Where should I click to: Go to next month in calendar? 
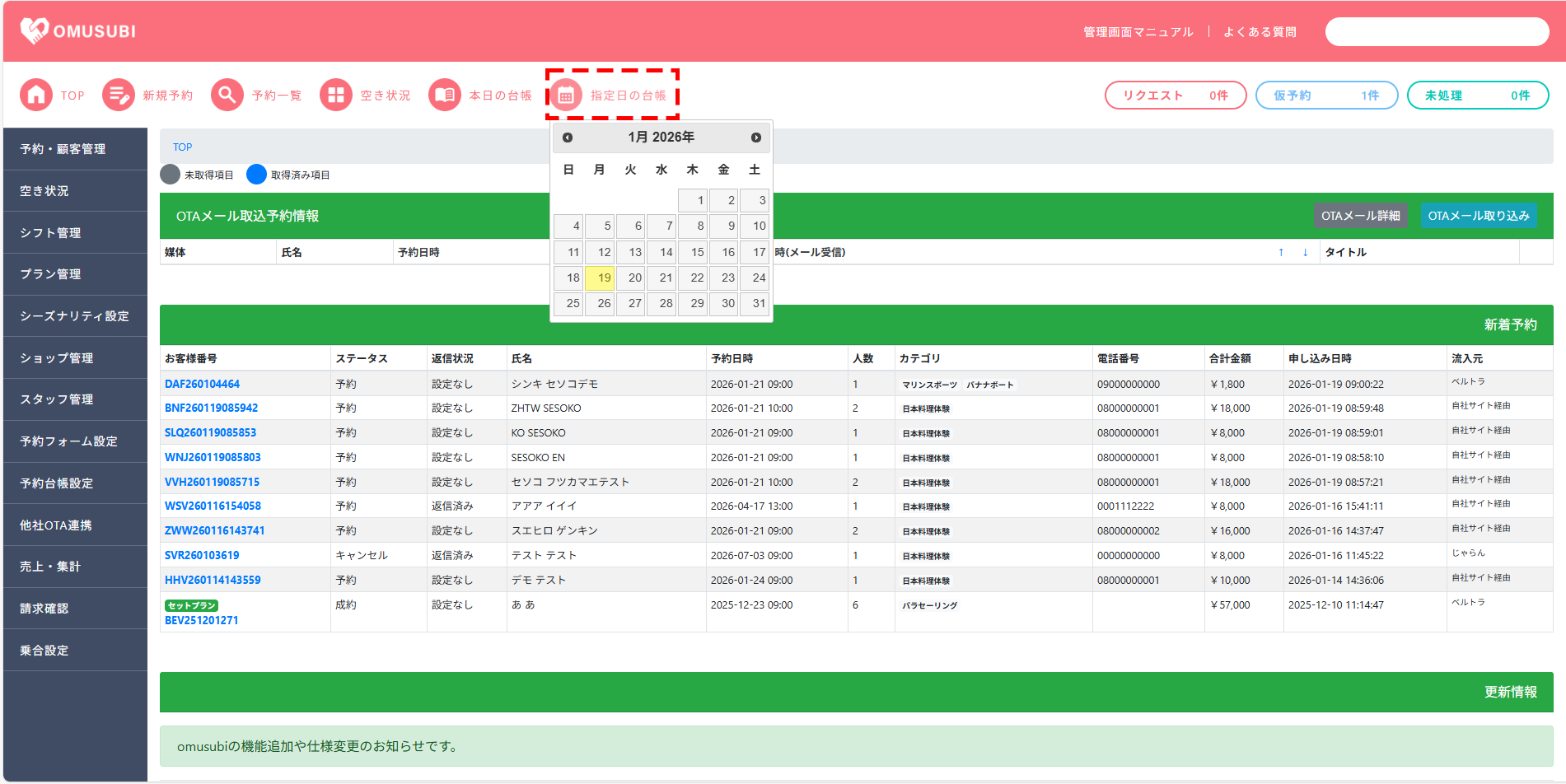click(x=755, y=138)
